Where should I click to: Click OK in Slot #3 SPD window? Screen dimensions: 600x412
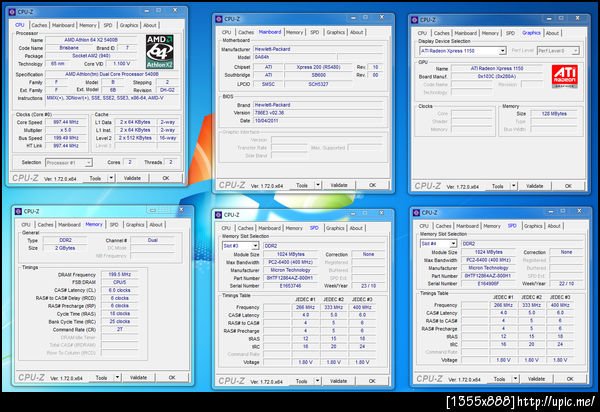pyautogui.click(x=372, y=381)
